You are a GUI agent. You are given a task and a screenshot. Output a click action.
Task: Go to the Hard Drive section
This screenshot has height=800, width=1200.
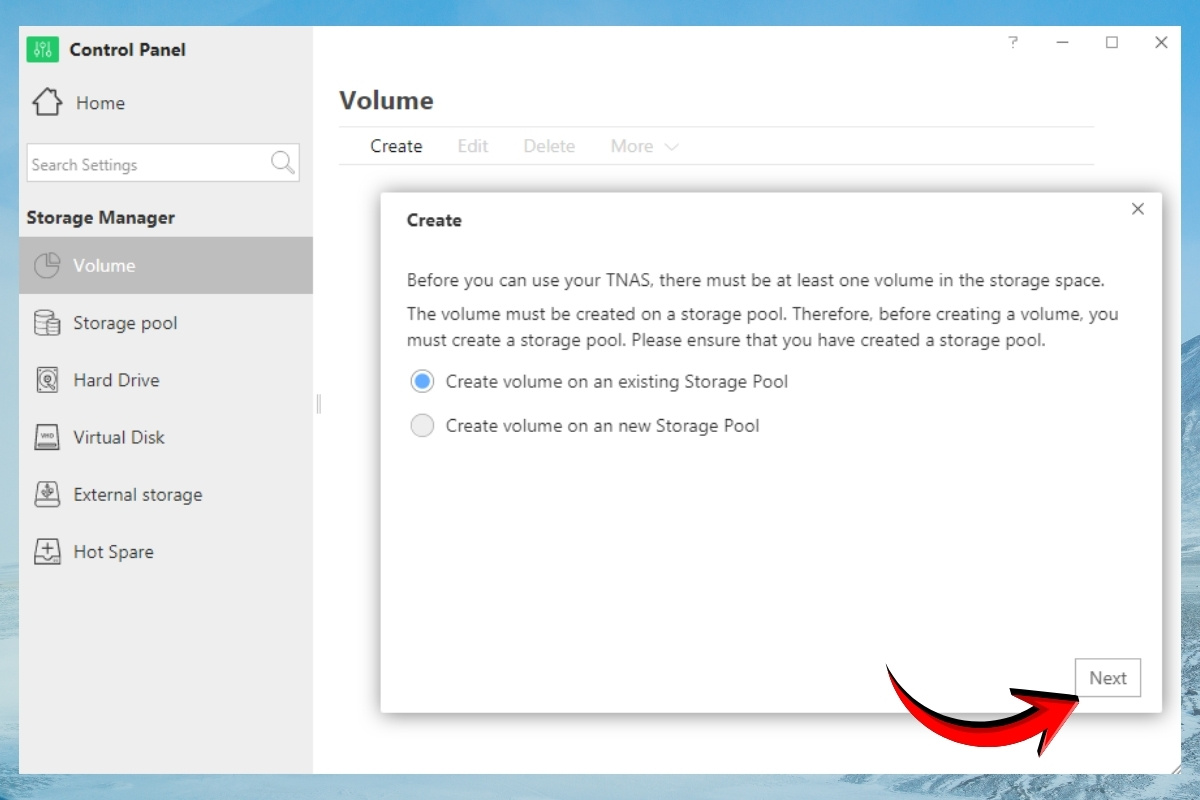point(166,380)
